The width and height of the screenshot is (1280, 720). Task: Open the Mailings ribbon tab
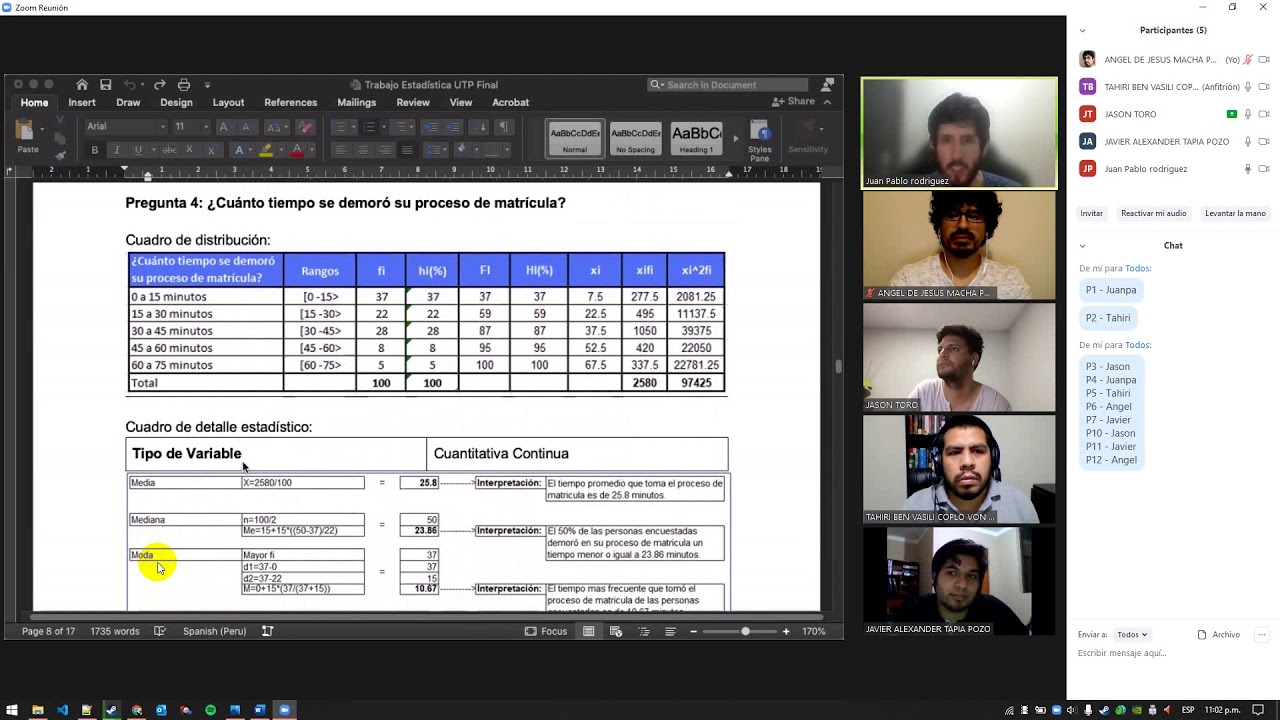[x=357, y=102]
